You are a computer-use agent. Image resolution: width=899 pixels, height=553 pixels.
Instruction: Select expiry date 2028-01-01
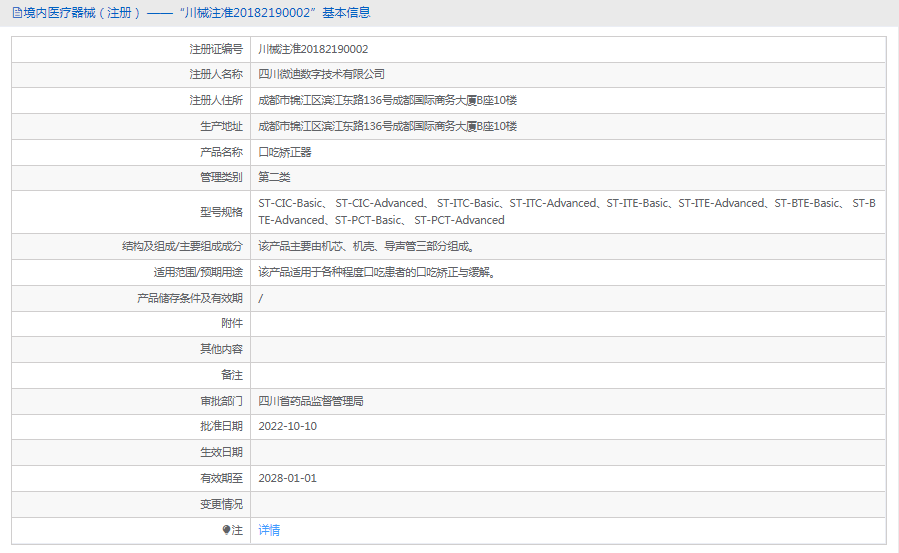[x=287, y=478]
